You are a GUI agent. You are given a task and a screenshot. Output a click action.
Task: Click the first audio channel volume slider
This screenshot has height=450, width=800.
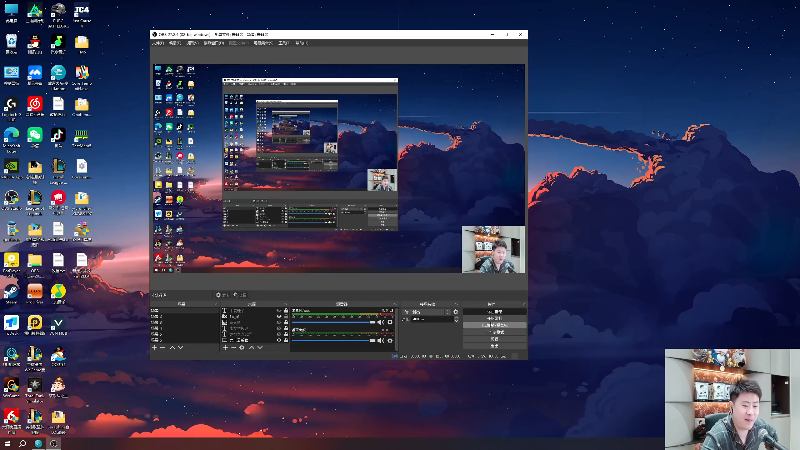333,322
